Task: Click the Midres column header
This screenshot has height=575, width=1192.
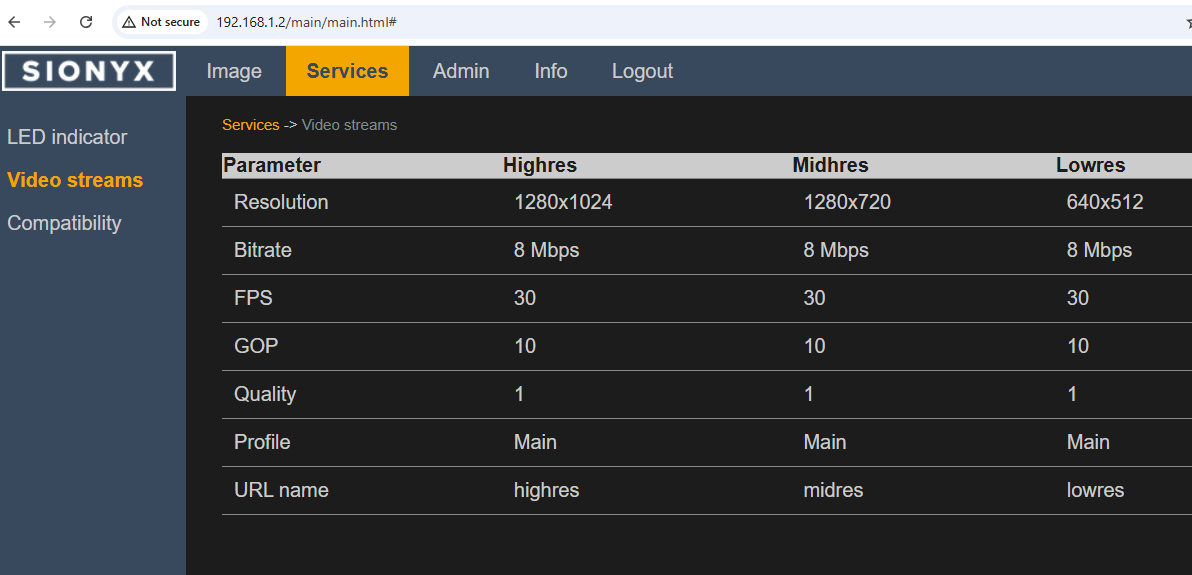Action: [830, 165]
